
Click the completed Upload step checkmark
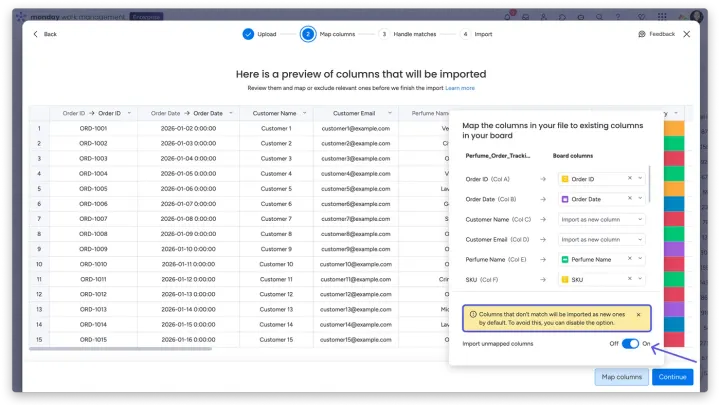coord(248,34)
